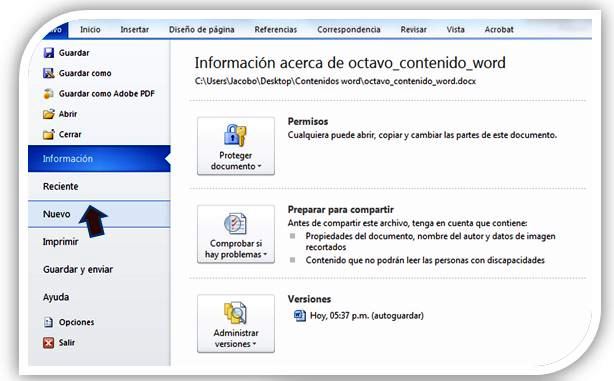The image size is (614, 381).
Task: Open the Proteger documento dropdown
Action: [x=236, y=146]
